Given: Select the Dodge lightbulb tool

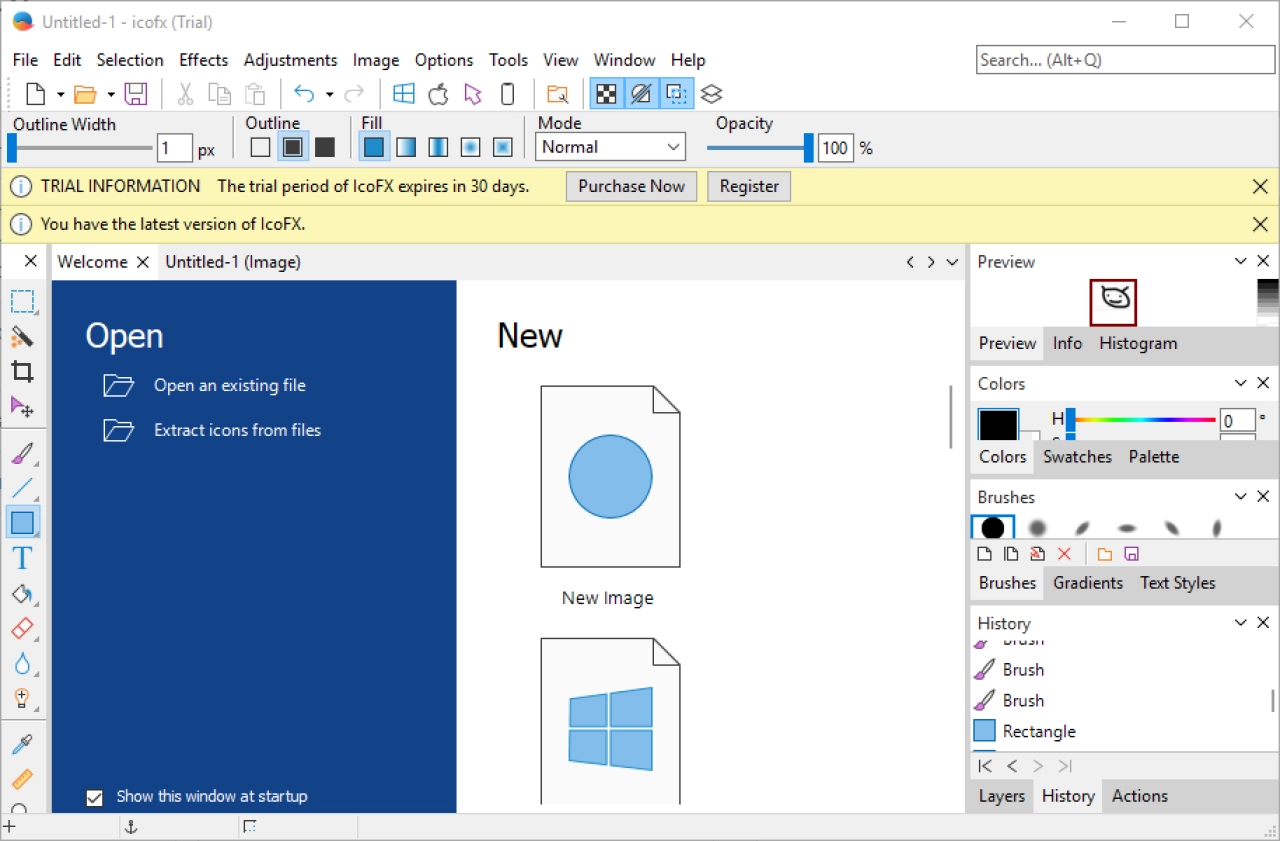Looking at the screenshot, I should click(22, 698).
